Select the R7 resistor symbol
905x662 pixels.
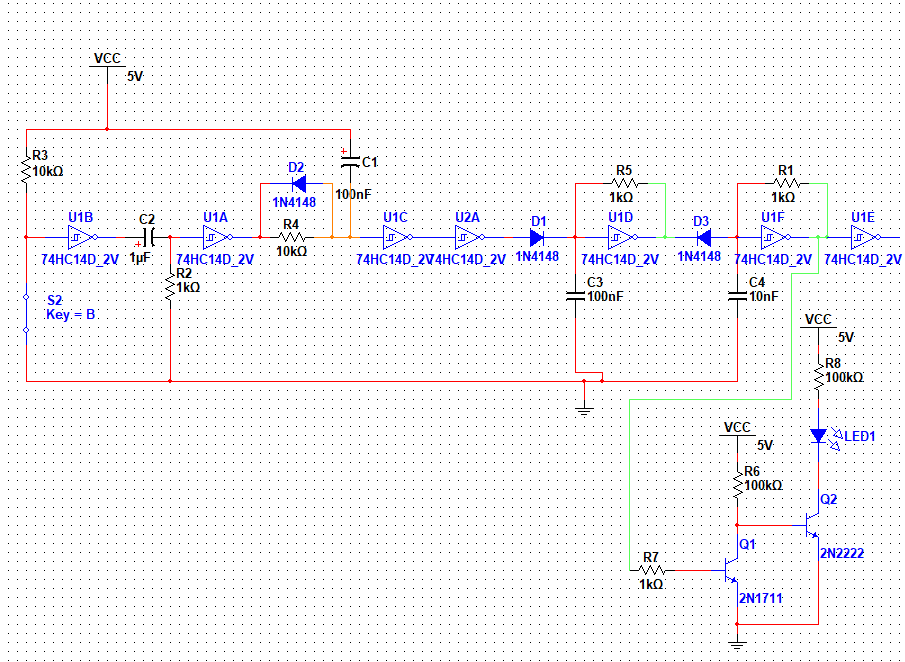tap(652, 571)
